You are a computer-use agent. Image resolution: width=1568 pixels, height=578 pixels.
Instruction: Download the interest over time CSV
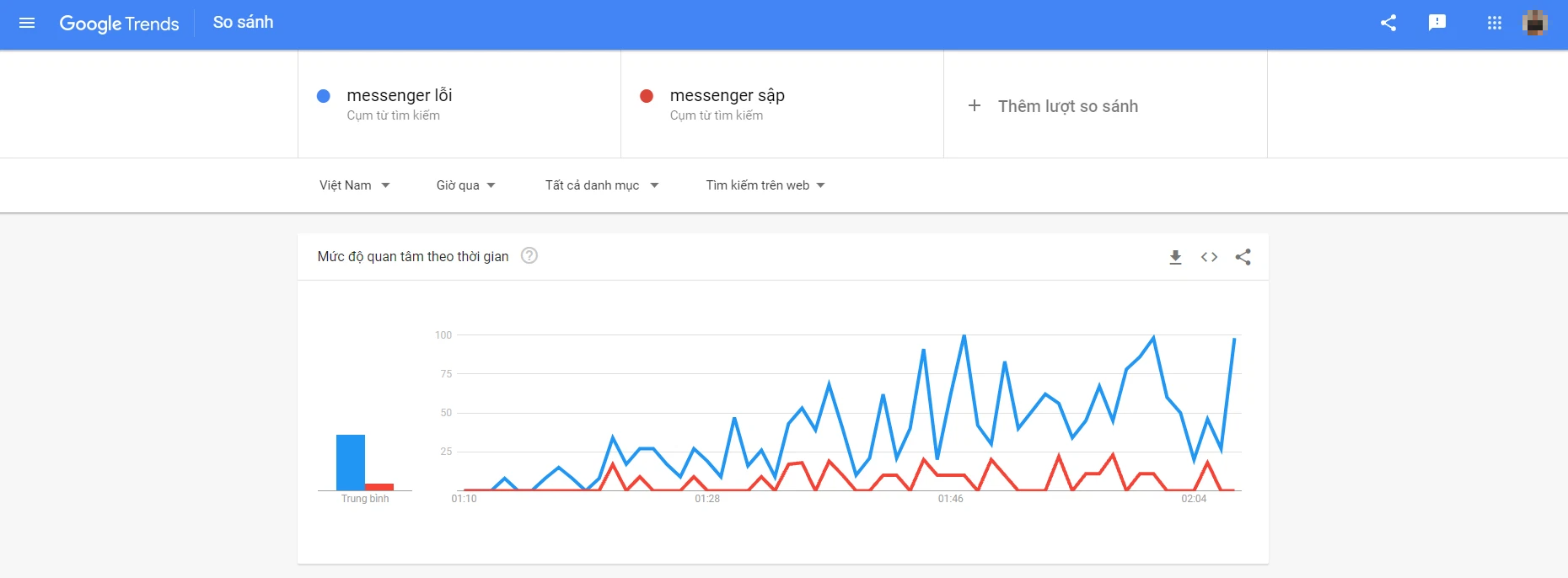[1175, 257]
